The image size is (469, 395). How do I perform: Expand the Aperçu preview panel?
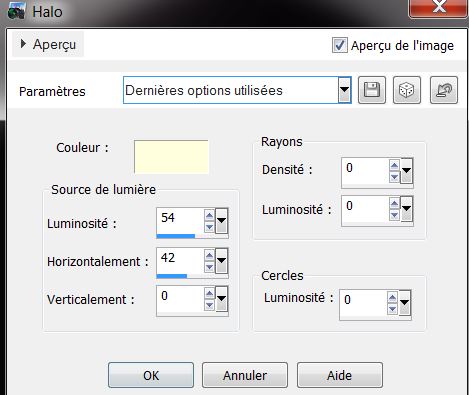pos(48,44)
